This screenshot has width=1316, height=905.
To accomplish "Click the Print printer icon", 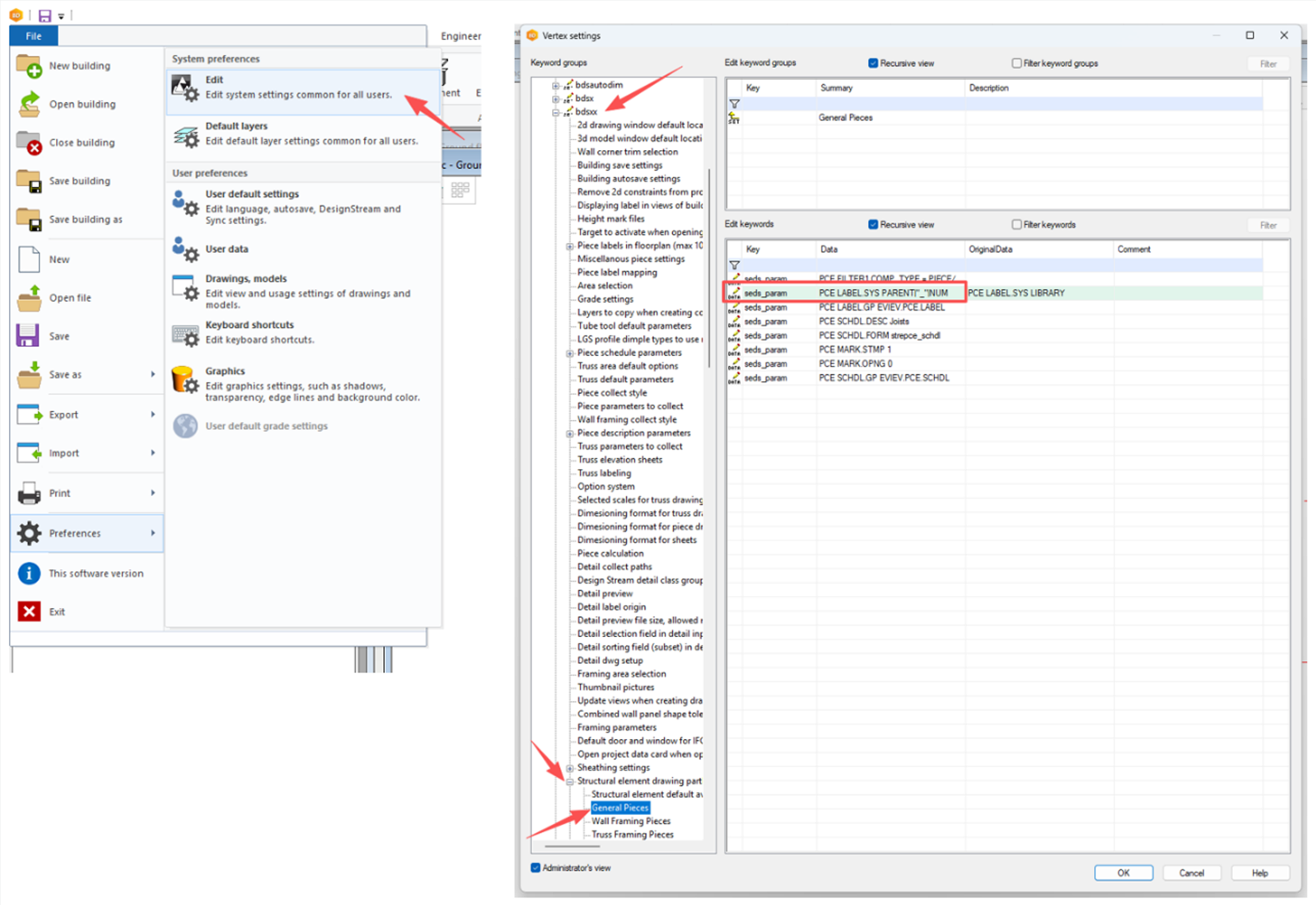I will [29, 494].
